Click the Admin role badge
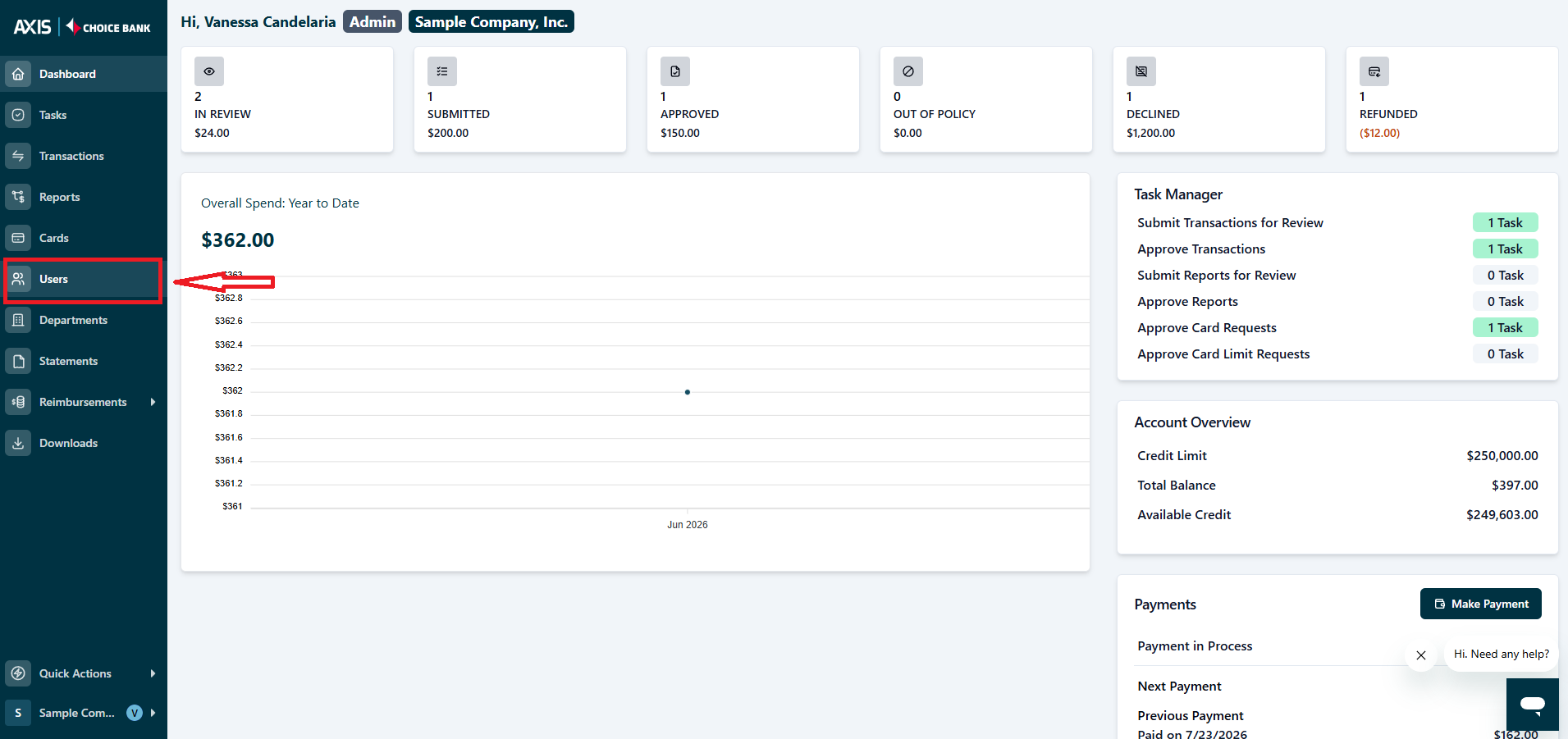1568x739 pixels. pos(373,22)
